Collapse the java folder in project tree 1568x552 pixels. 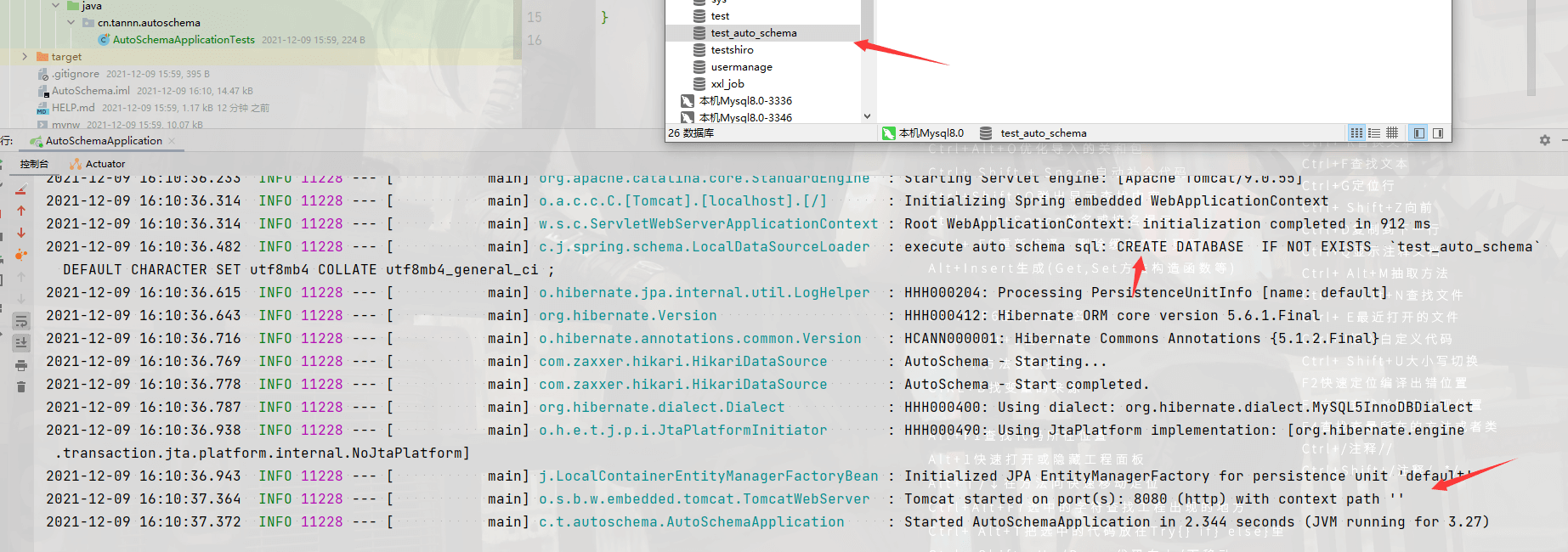click(x=56, y=5)
